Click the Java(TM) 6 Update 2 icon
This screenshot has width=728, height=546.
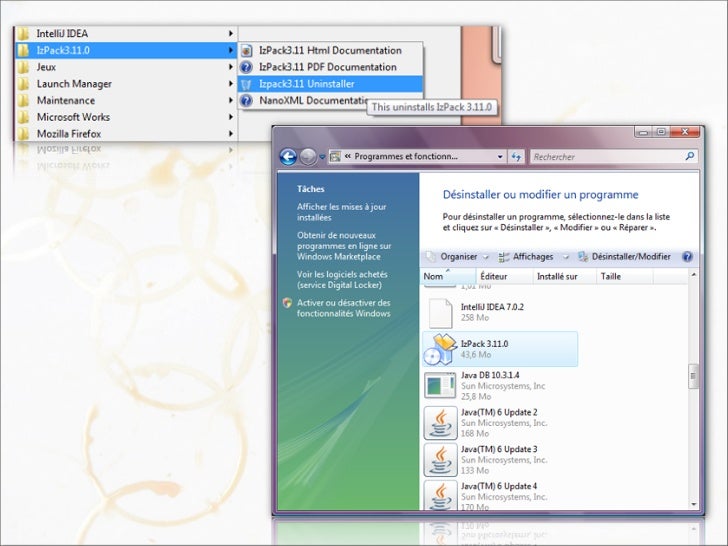440,423
